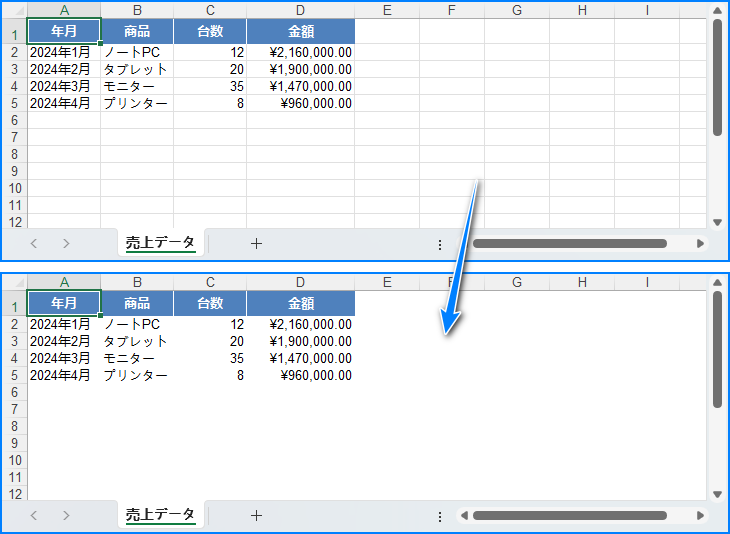Select column H header in lower sheet

(582, 282)
